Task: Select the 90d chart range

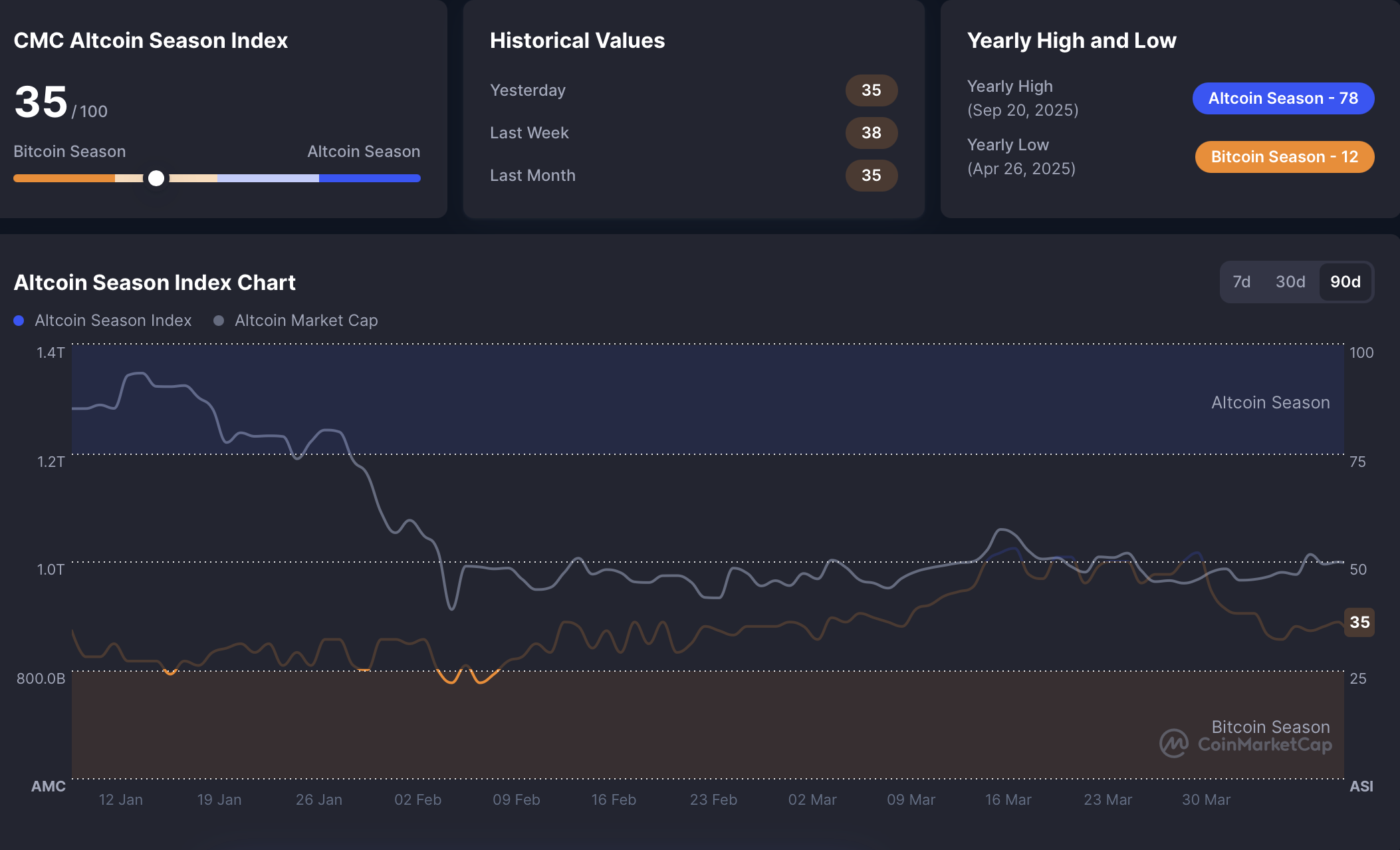Action: (x=1345, y=282)
